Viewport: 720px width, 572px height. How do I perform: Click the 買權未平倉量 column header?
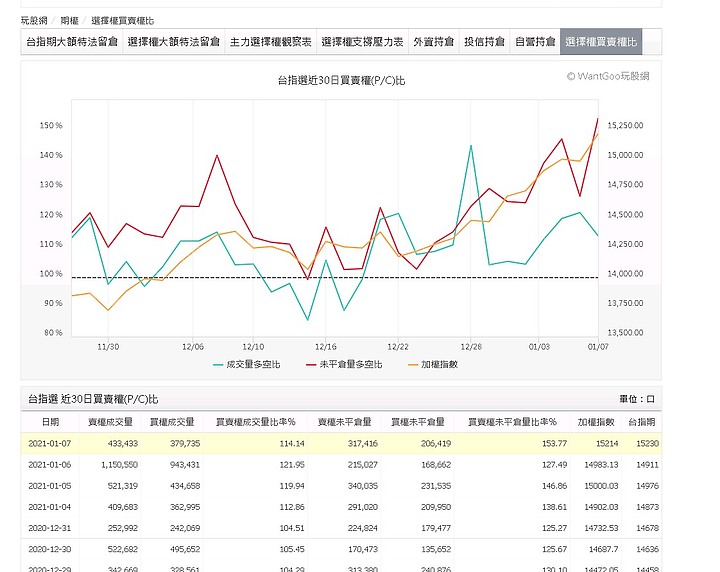pos(418,422)
